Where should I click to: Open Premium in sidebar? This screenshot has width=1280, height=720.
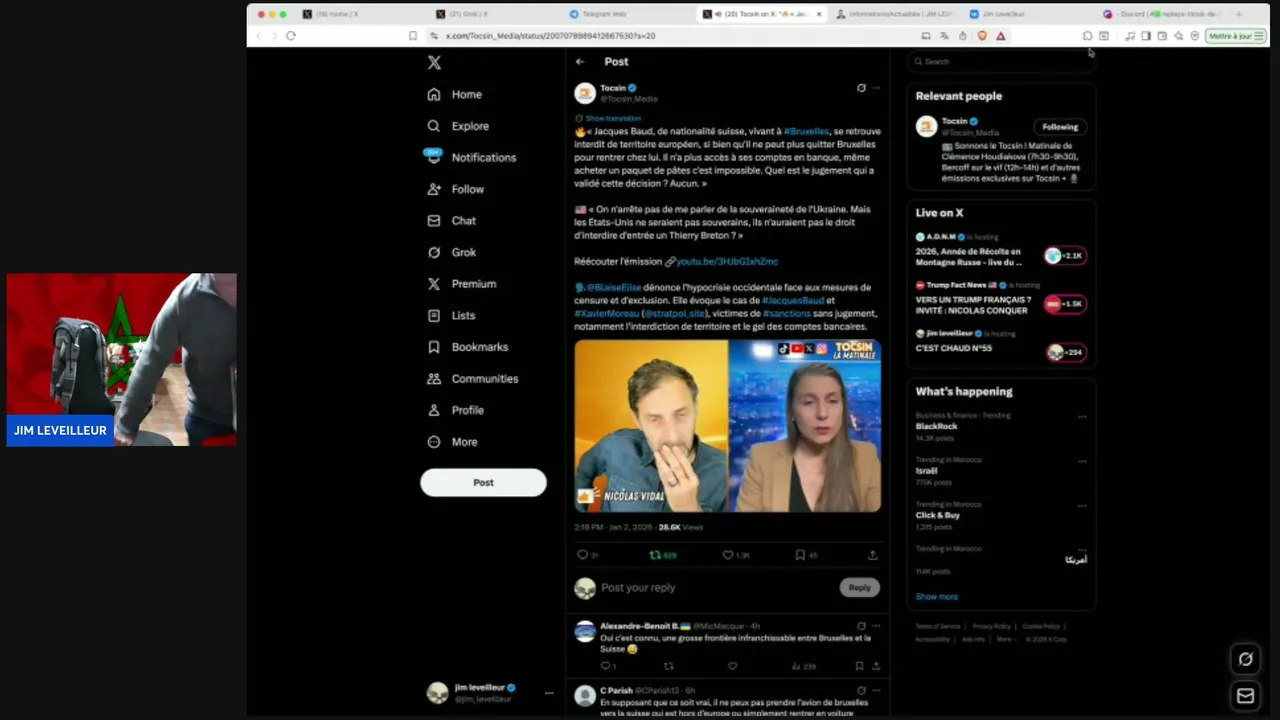(x=462, y=284)
